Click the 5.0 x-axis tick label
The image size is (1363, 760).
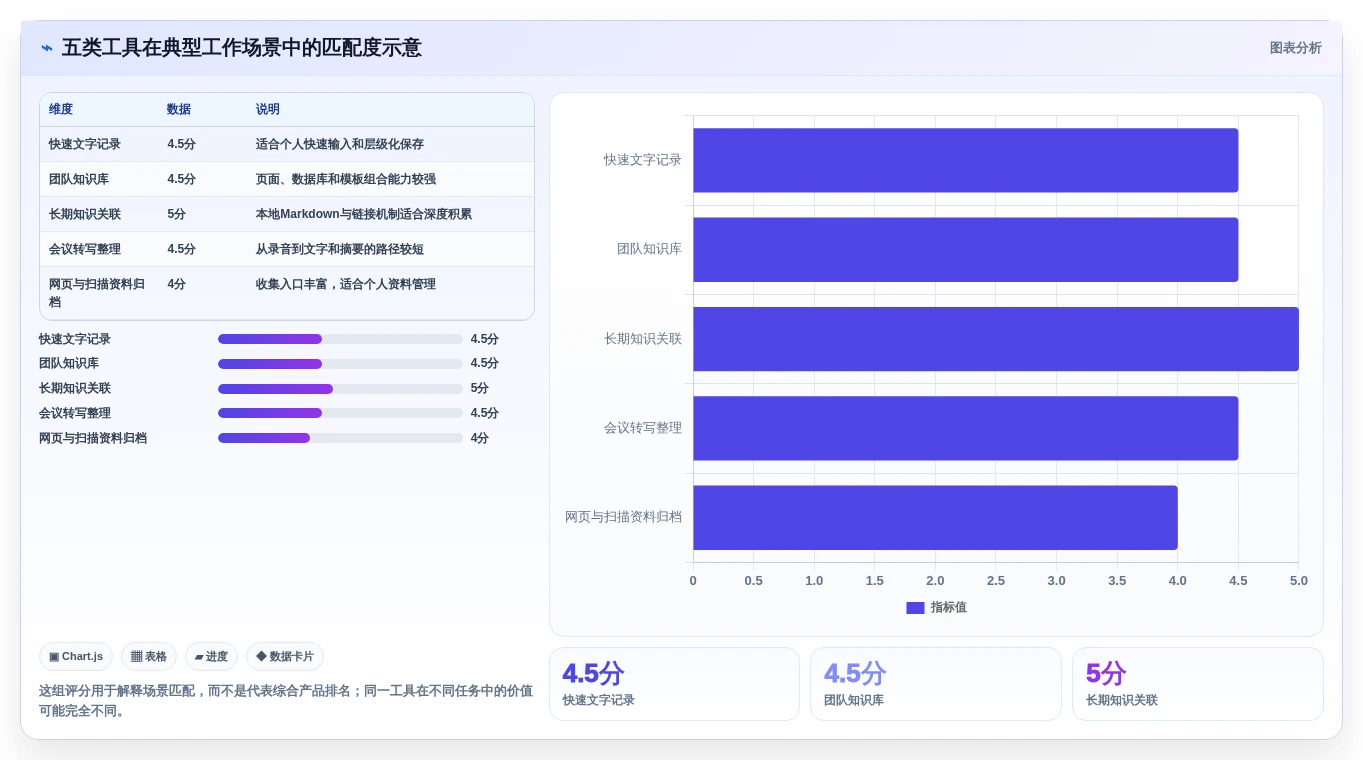[x=1299, y=581]
